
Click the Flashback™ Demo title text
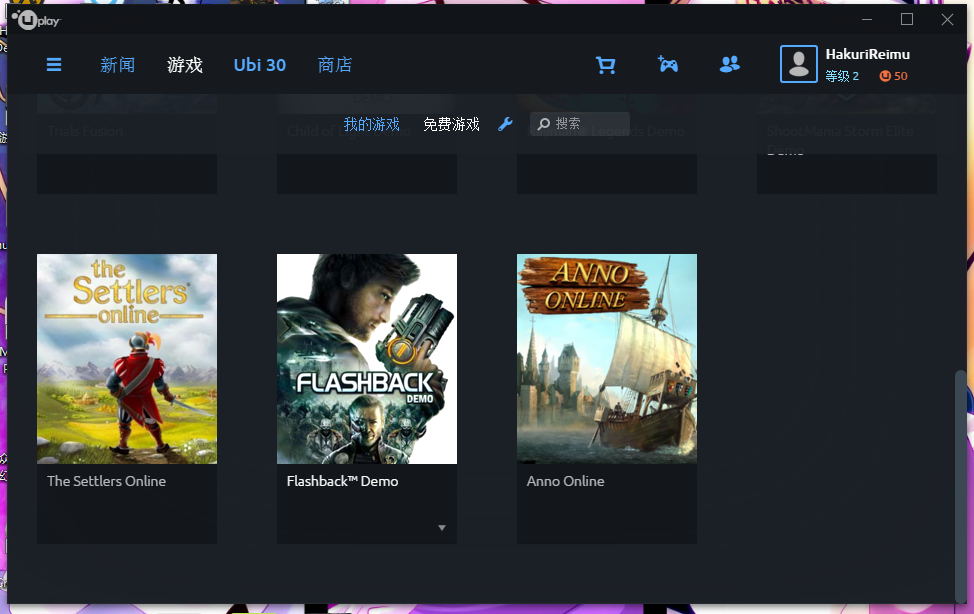click(x=342, y=481)
